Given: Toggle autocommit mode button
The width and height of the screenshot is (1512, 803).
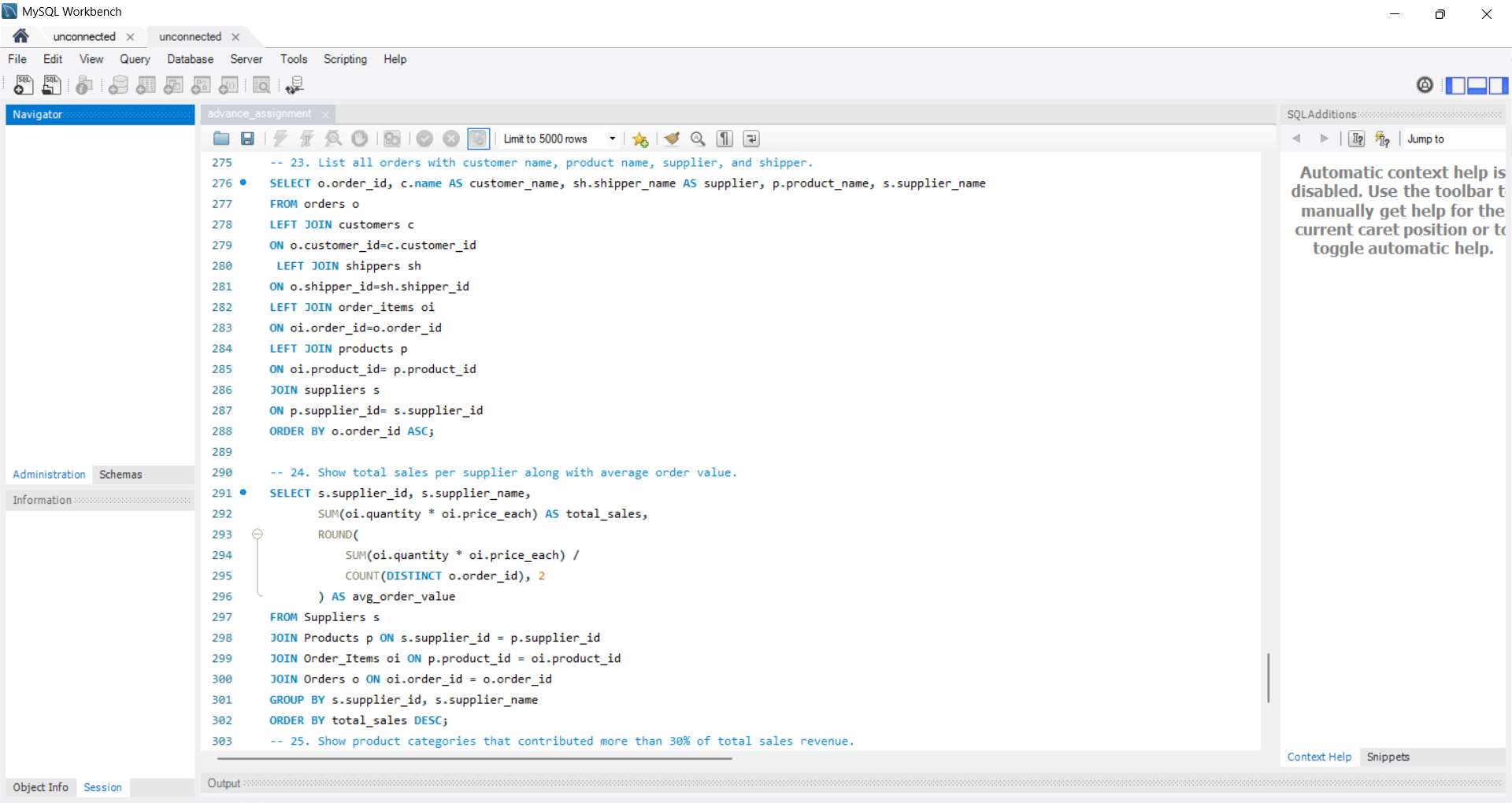Looking at the screenshot, I should tap(478, 139).
